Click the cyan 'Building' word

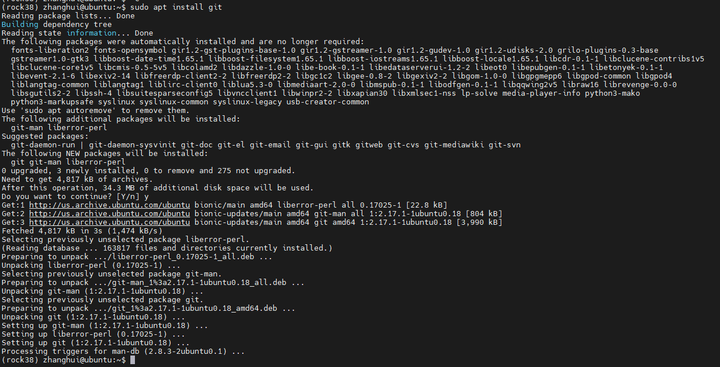(20, 24)
